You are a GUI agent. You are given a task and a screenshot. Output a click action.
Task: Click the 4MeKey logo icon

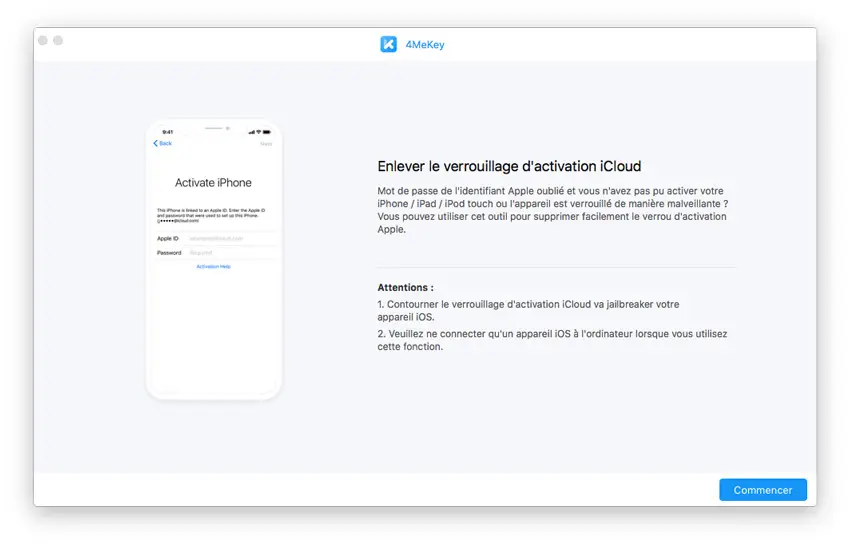click(x=388, y=44)
